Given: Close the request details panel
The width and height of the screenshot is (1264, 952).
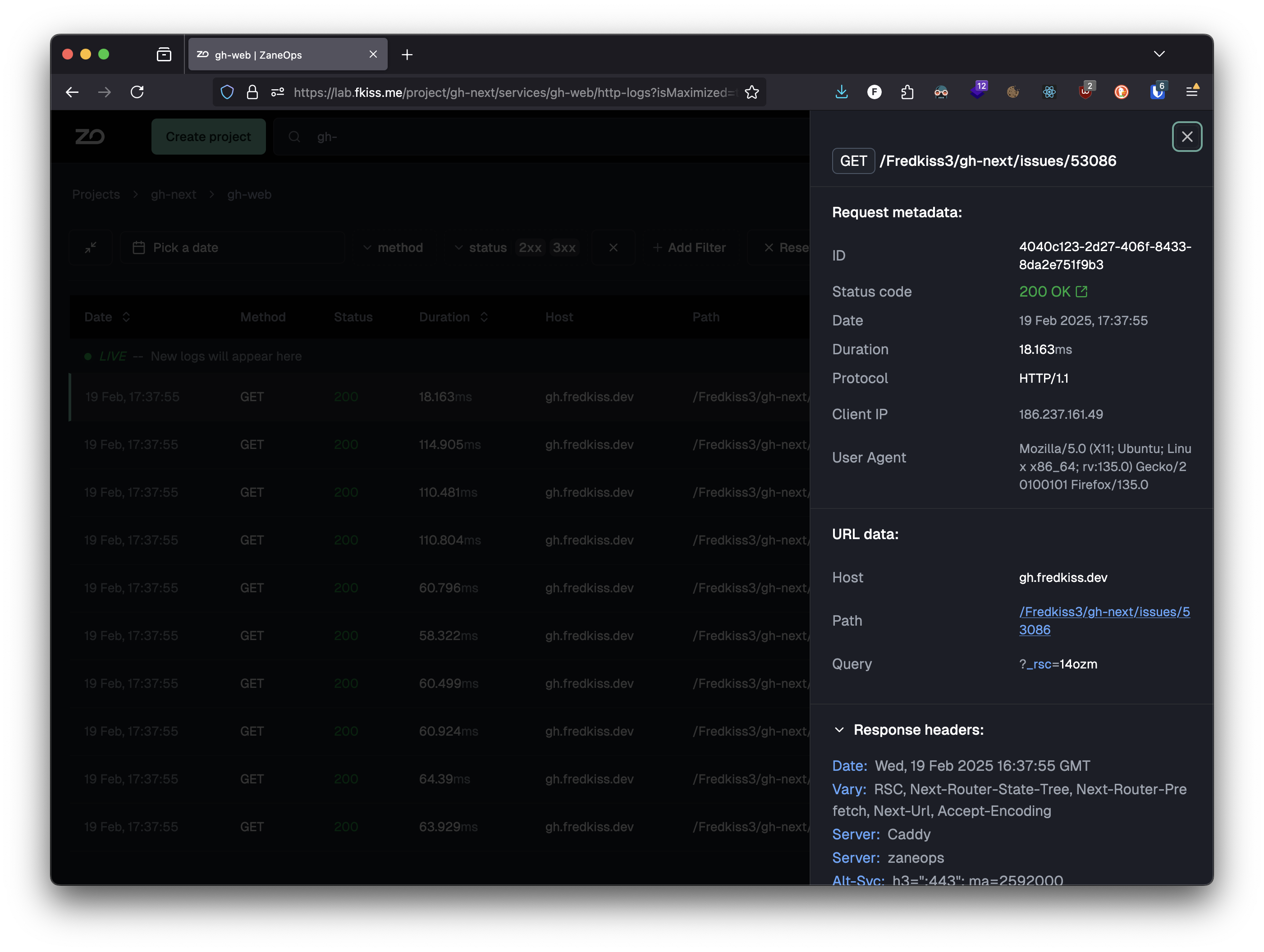Looking at the screenshot, I should [1186, 137].
